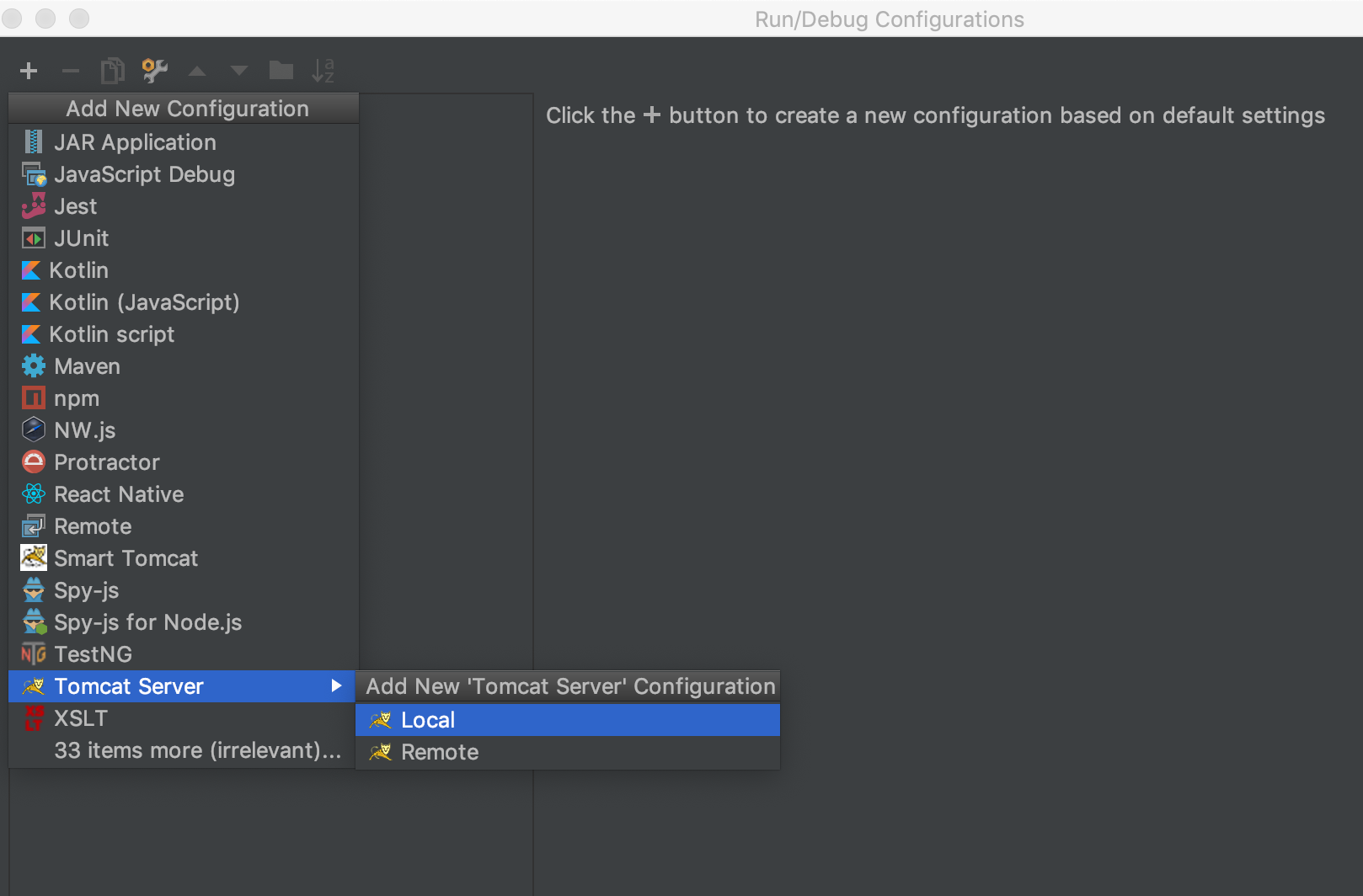Choose JUnit configuration type
This screenshot has height=896, width=1363.
coord(81,238)
